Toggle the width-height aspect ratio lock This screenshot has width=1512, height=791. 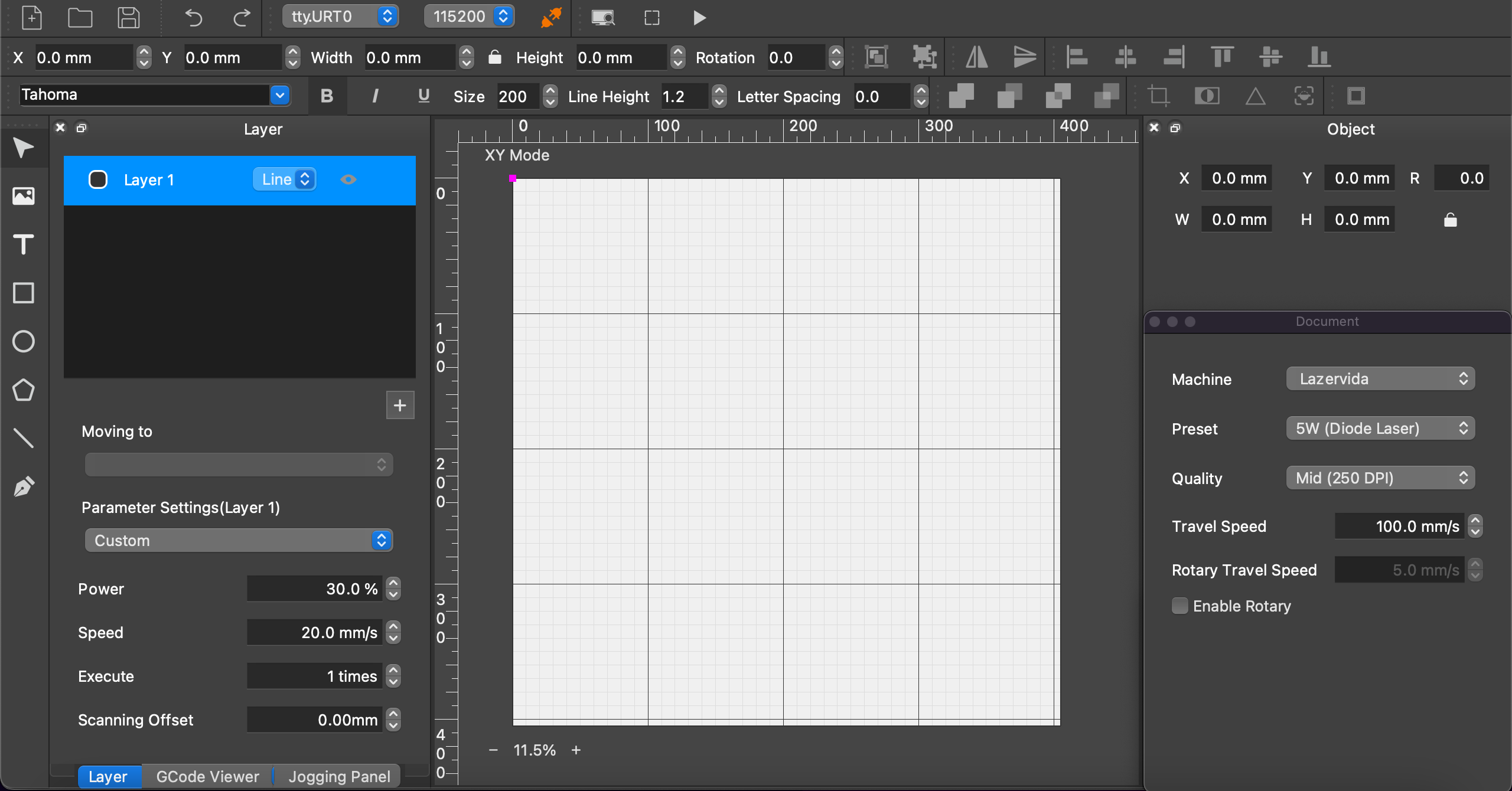tap(495, 57)
